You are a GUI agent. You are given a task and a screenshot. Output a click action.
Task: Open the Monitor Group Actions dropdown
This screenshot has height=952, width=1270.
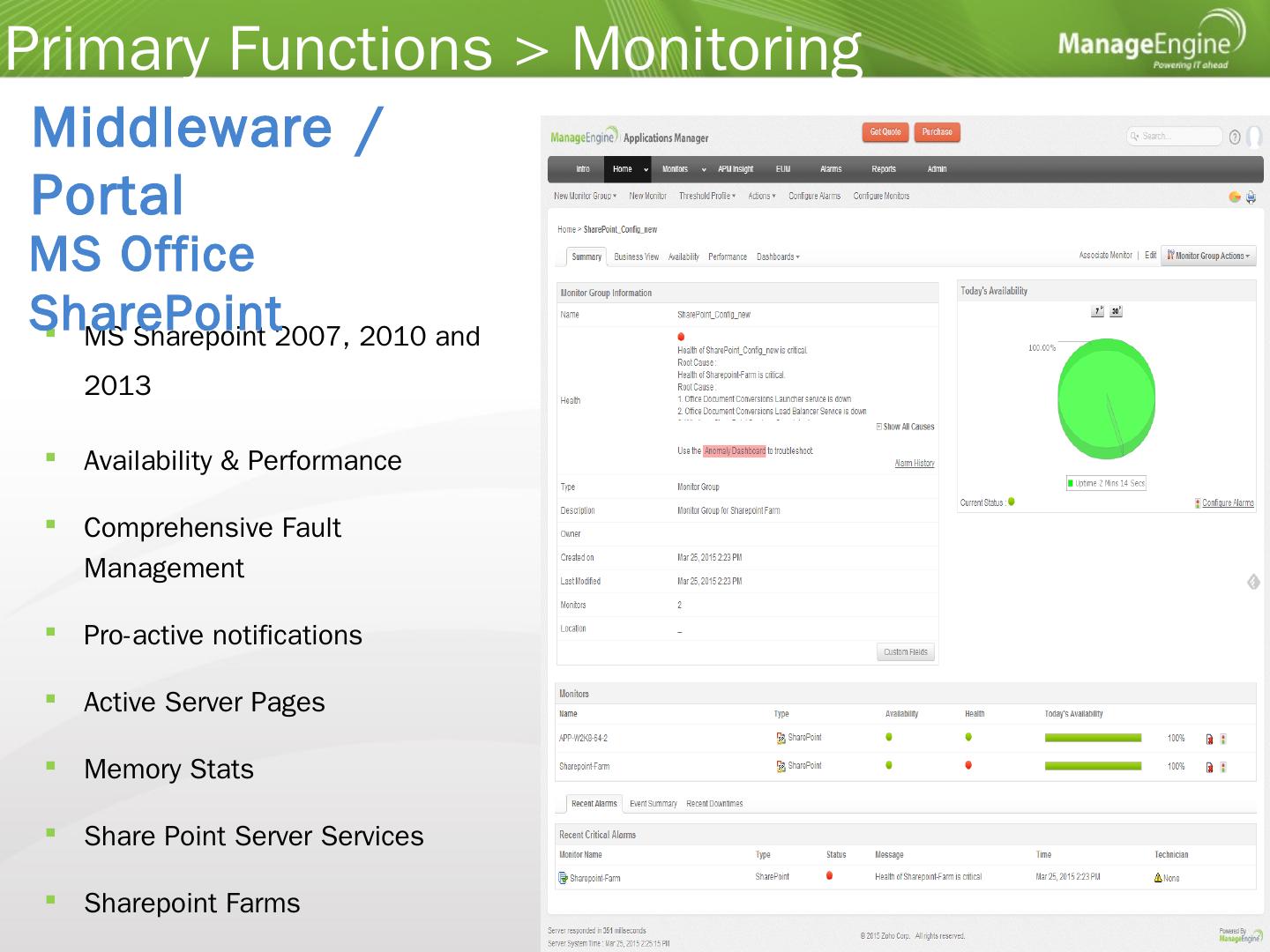click(1208, 256)
